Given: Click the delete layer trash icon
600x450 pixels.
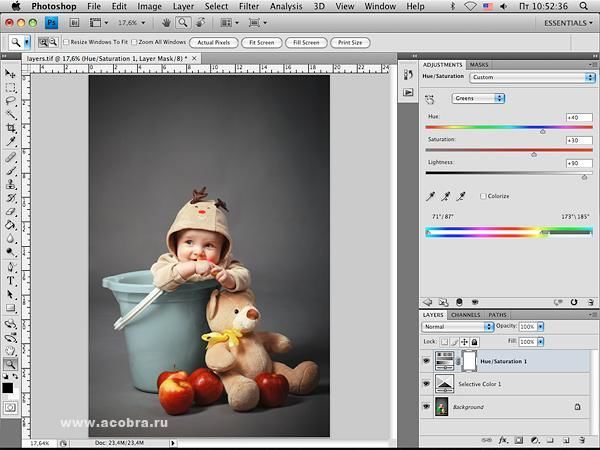Looking at the screenshot, I should pos(581,439).
